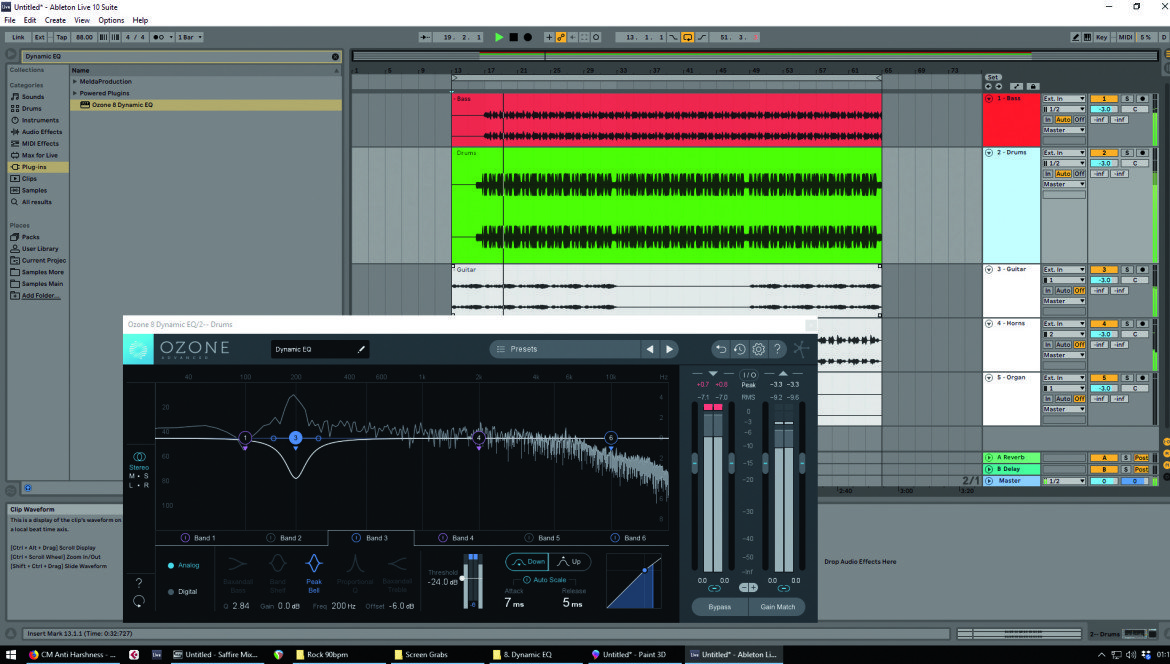Switch the EQ to Digital mode
This screenshot has width=1170, height=664.
(183, 592)
